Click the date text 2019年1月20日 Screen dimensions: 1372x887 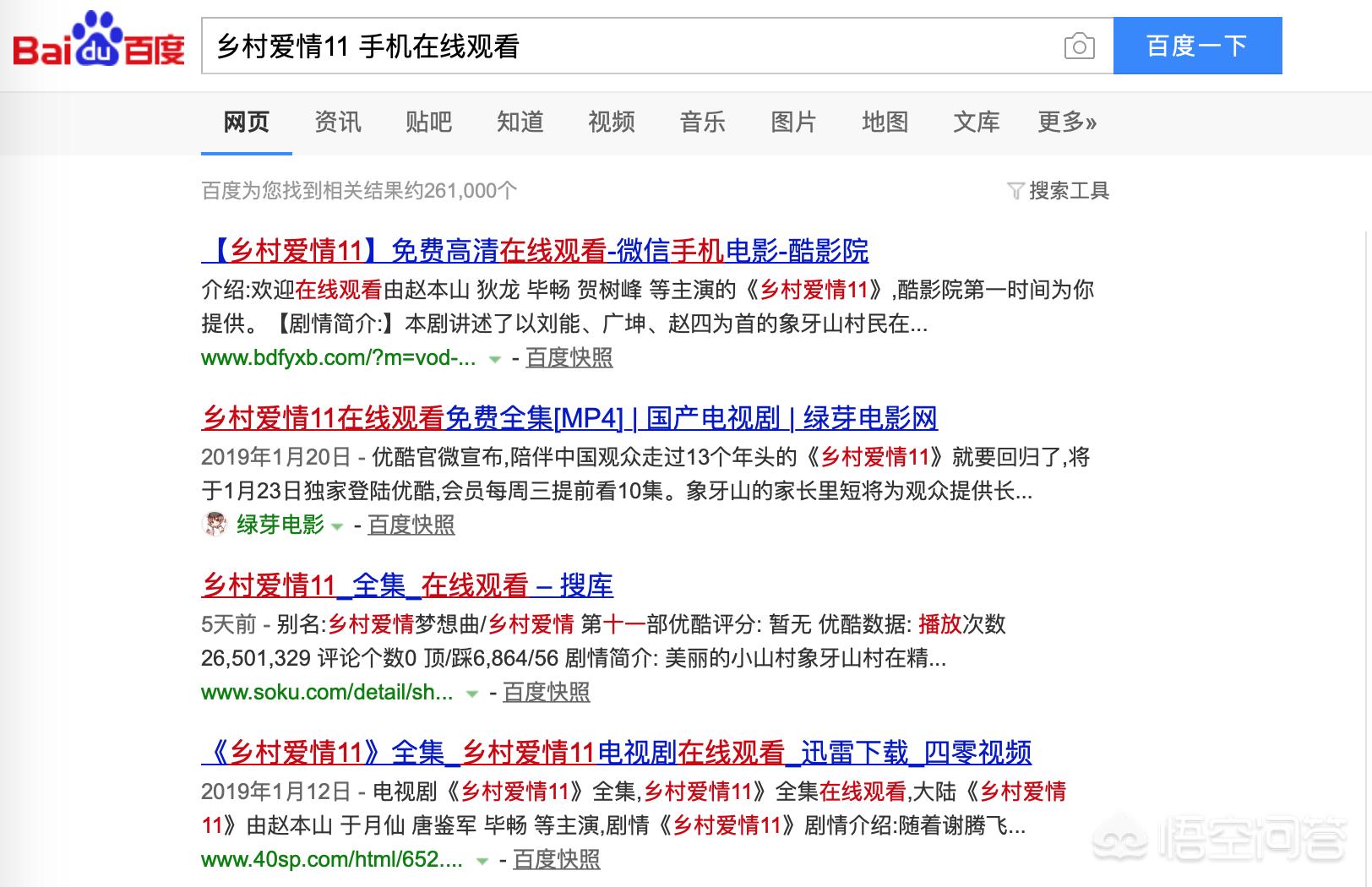coord(276,458)
